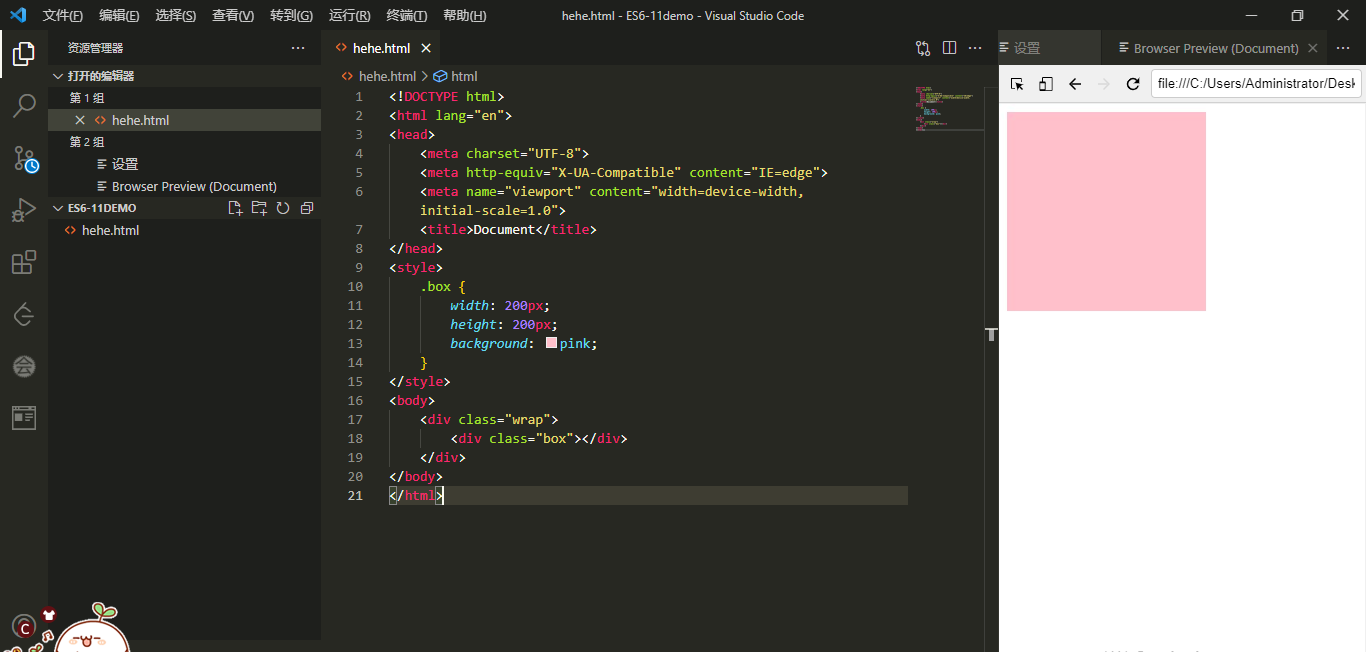
Task: Open the editor more actions menu
Action: coord(975,47)
